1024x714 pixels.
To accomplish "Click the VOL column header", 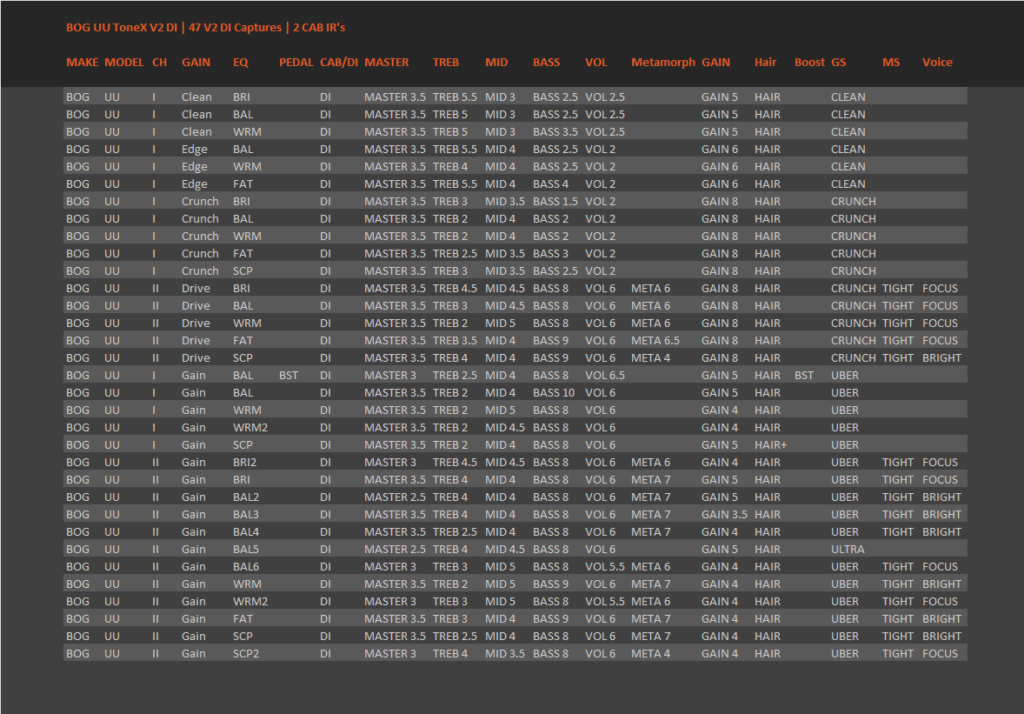I will point(596,62).
